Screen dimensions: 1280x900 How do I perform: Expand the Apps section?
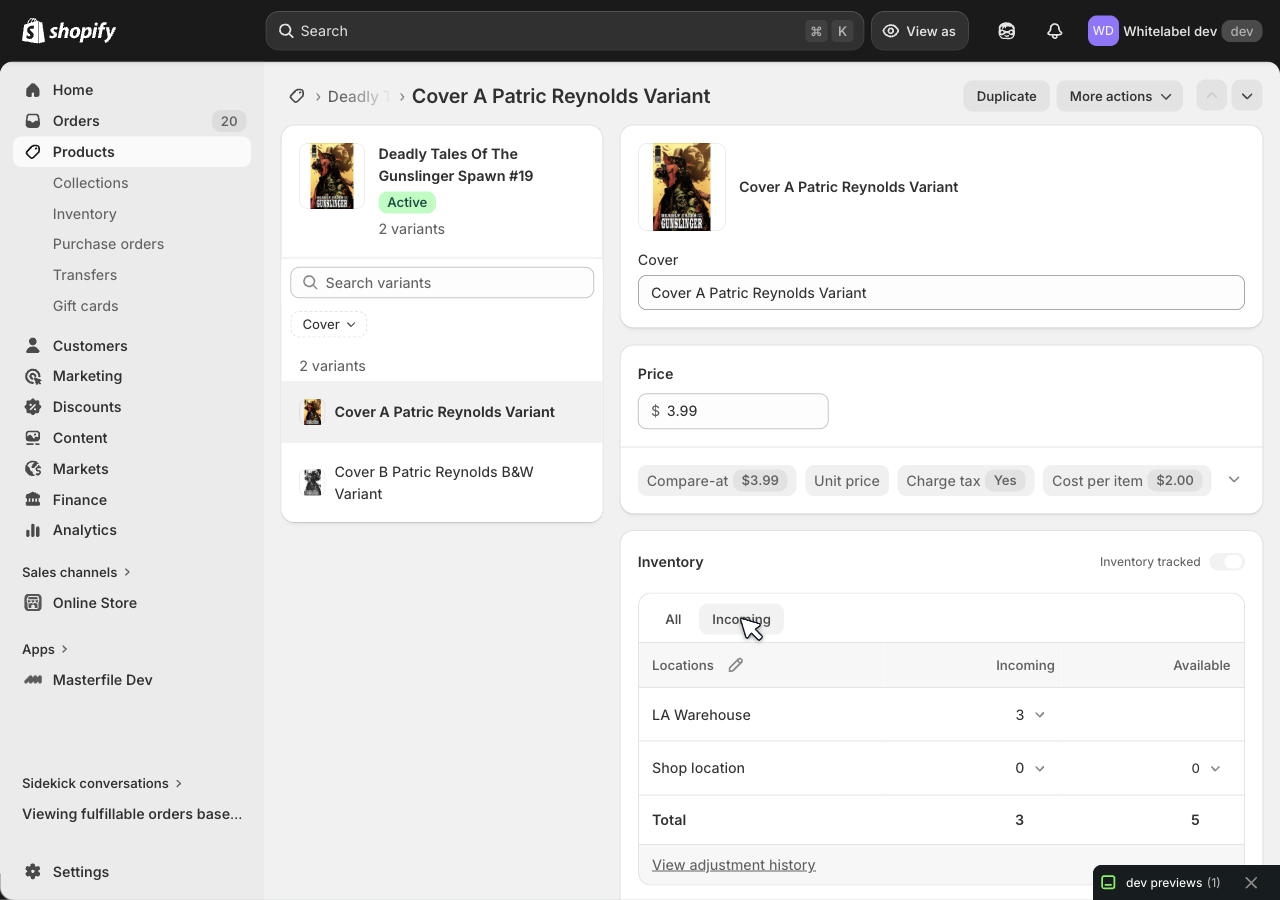click(45, 649)
